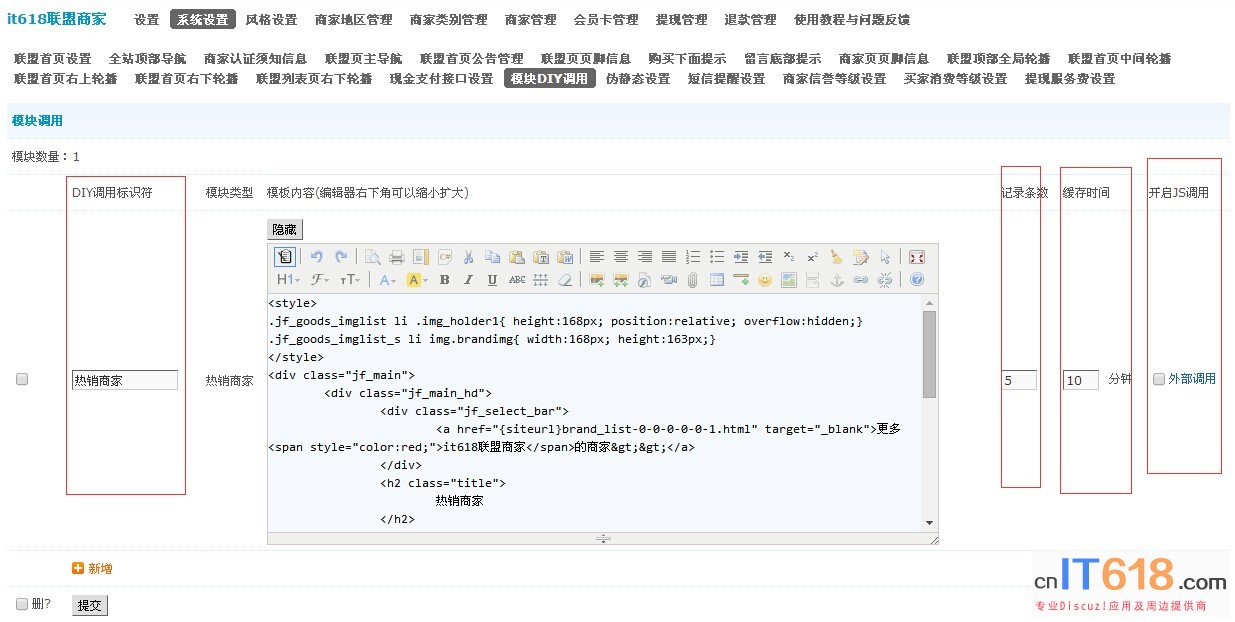Align text left in the editor
1235x622 pixels.
(596, 256)
